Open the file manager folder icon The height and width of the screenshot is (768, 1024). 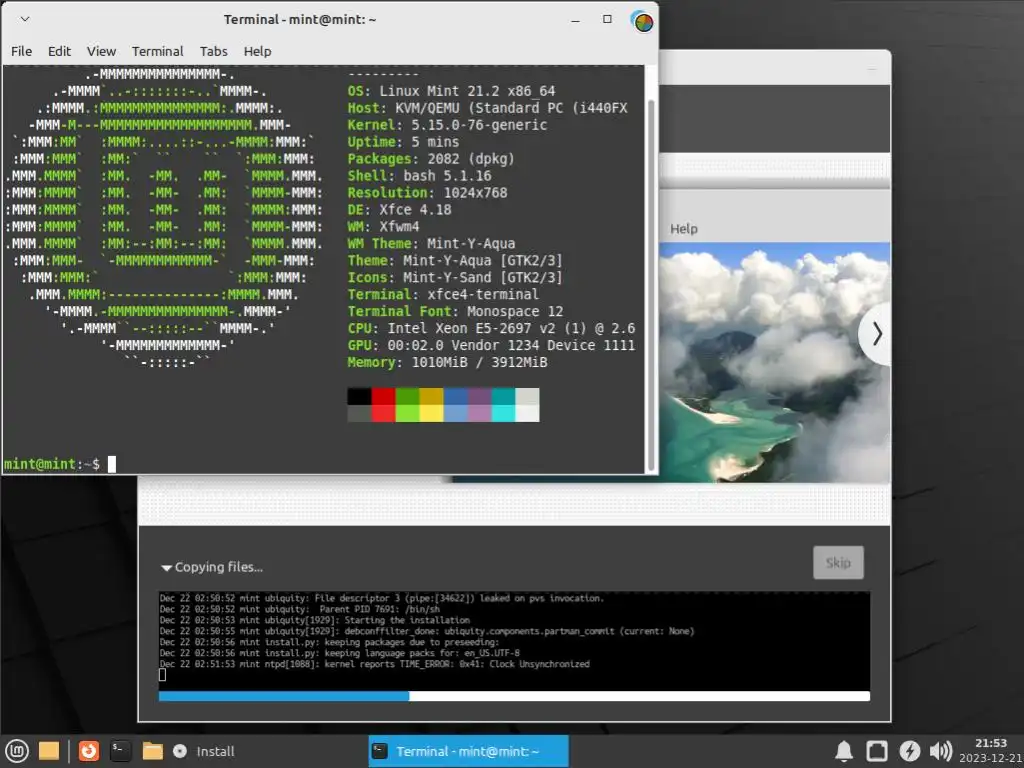point(152,751)
